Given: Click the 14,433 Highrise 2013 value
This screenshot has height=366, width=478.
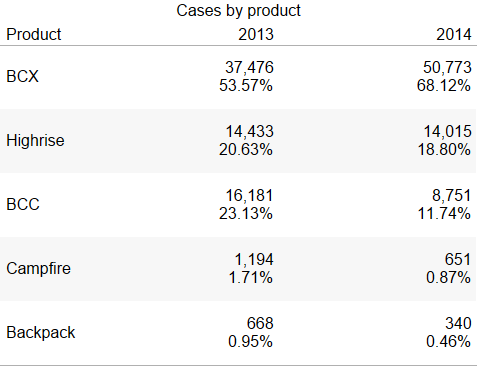Looking at the screenshot, I should (x=249, y=131).
